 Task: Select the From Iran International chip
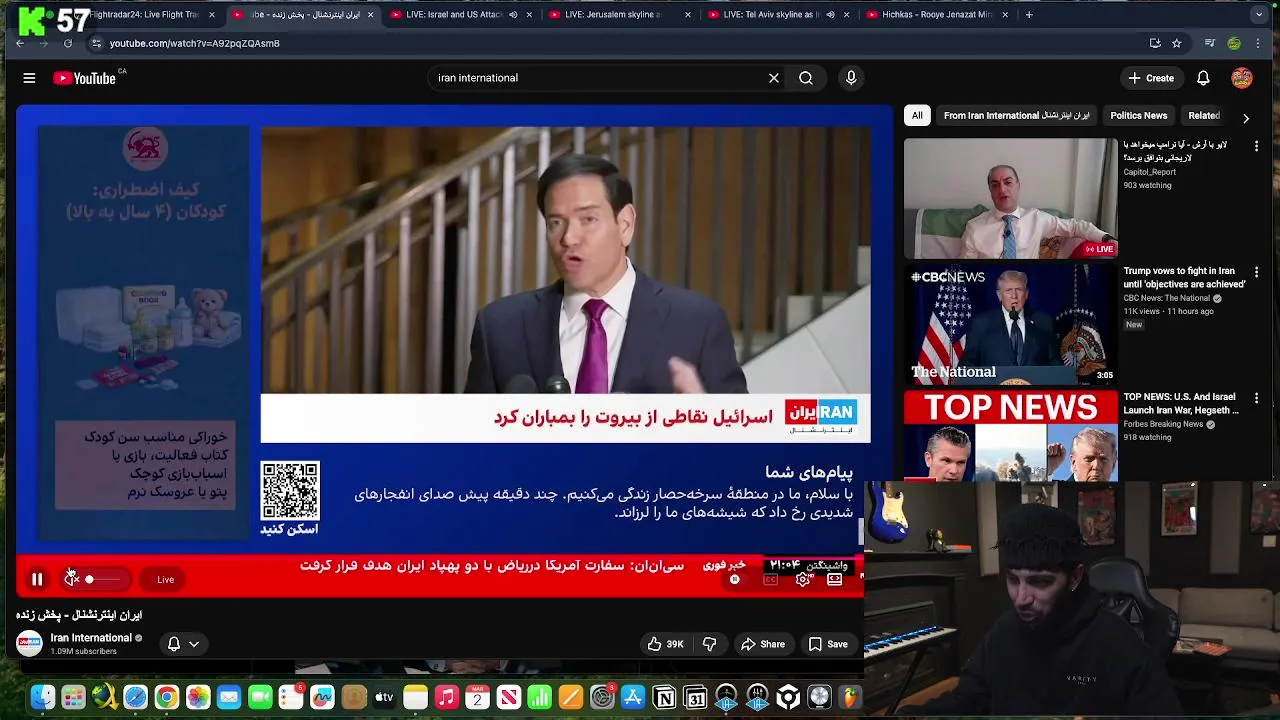tap(1017, 116)
